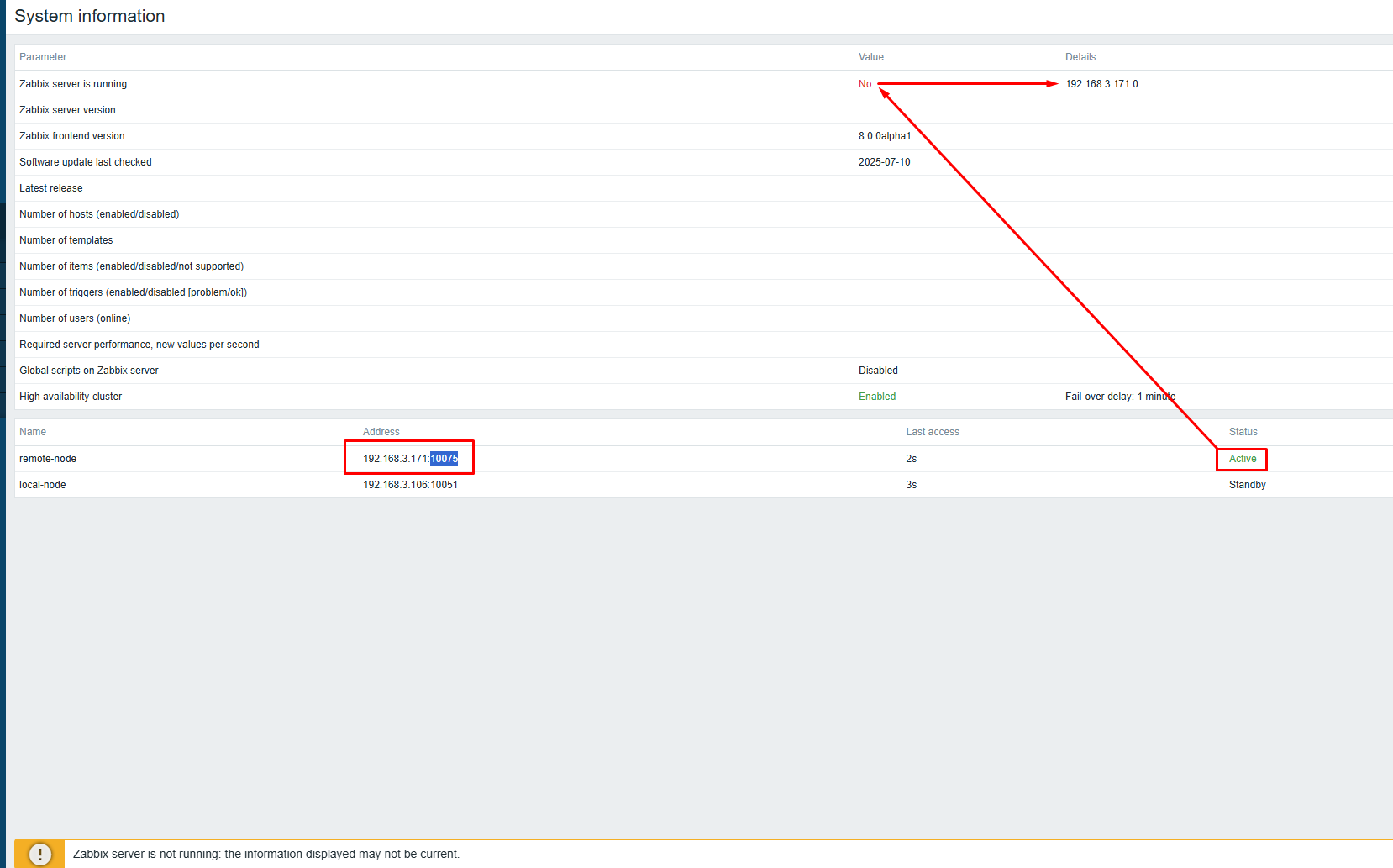Click the 'Number of templates' label

coord(66,240)
